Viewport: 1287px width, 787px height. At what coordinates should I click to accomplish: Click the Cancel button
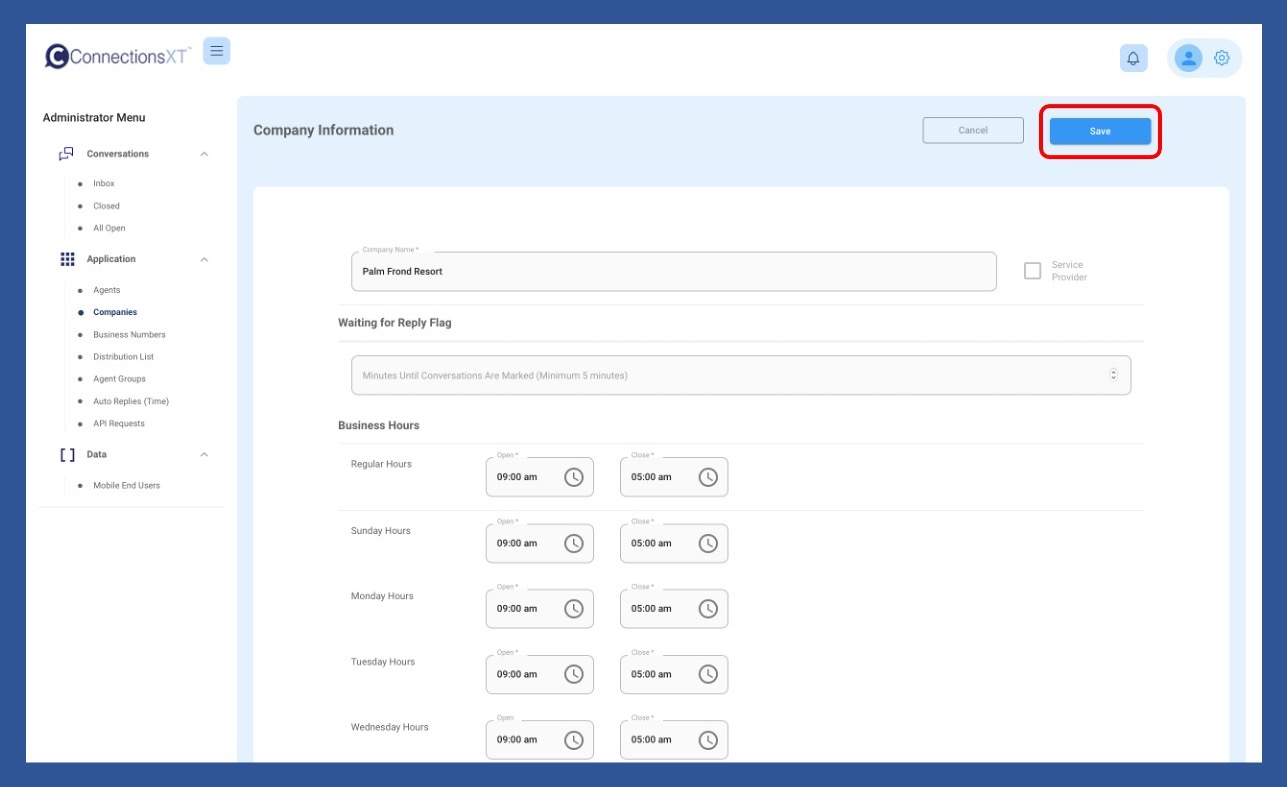tap(973, 130)
